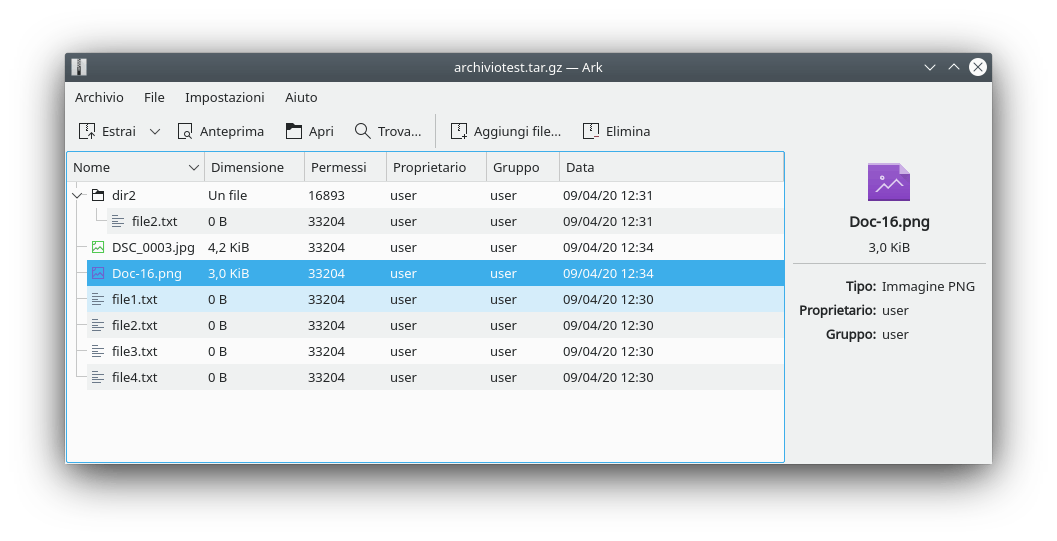The image size is (1057, 541).
Task: Select the file4.txt row
Action: (x=134, y=377)
